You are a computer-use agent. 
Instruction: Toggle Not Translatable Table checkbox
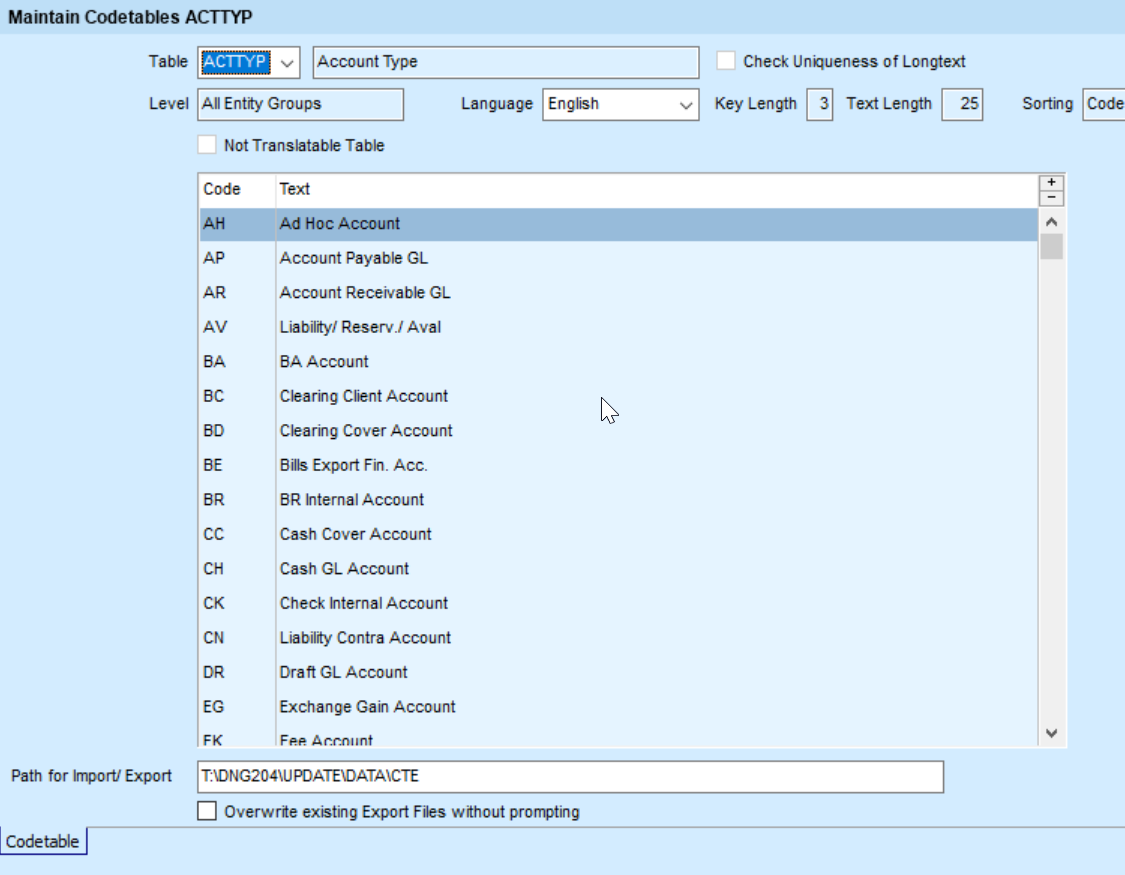[x=207, y=145]
